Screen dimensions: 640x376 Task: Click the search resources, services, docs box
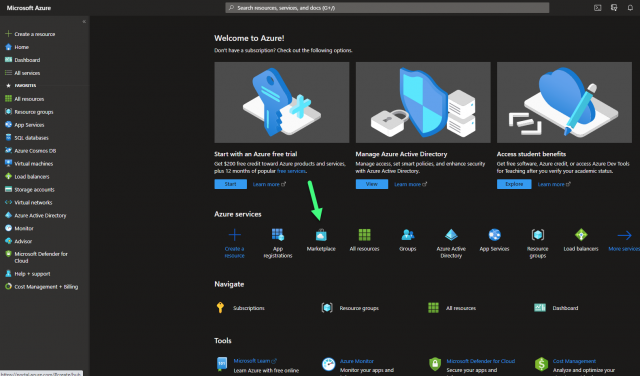pyautogui.click(x=387, y=8)
